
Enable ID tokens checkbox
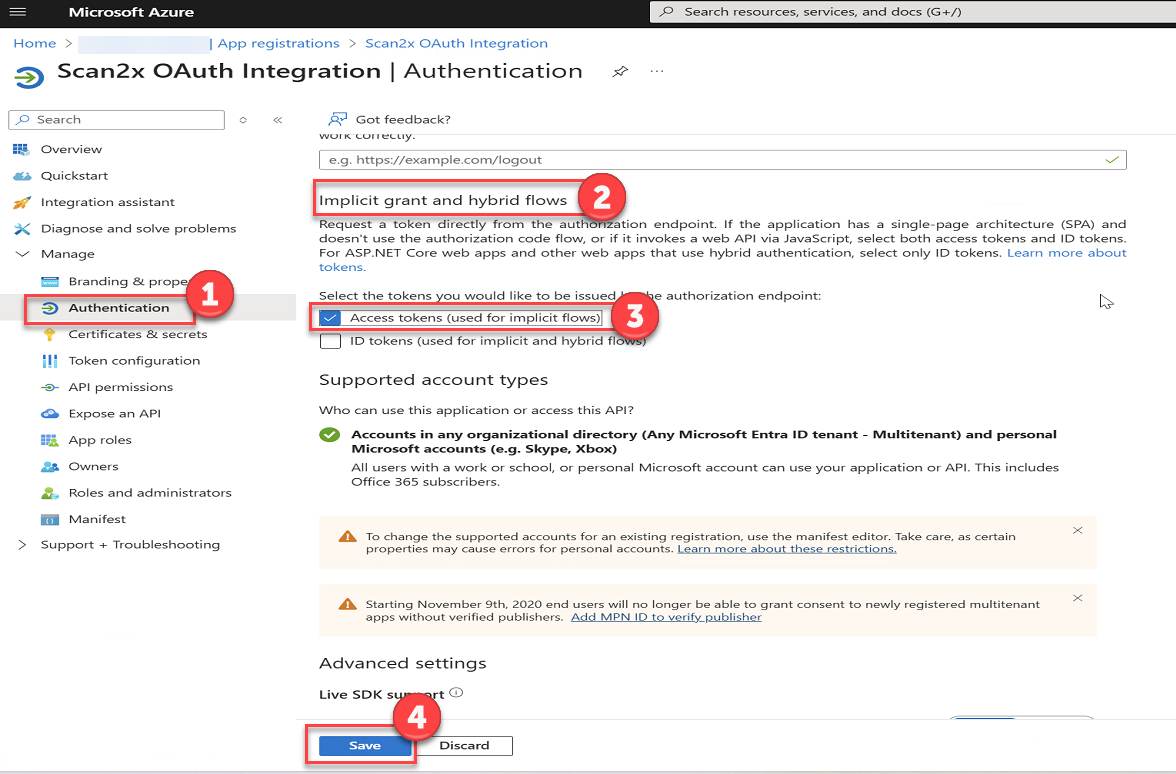click(330, 341)
